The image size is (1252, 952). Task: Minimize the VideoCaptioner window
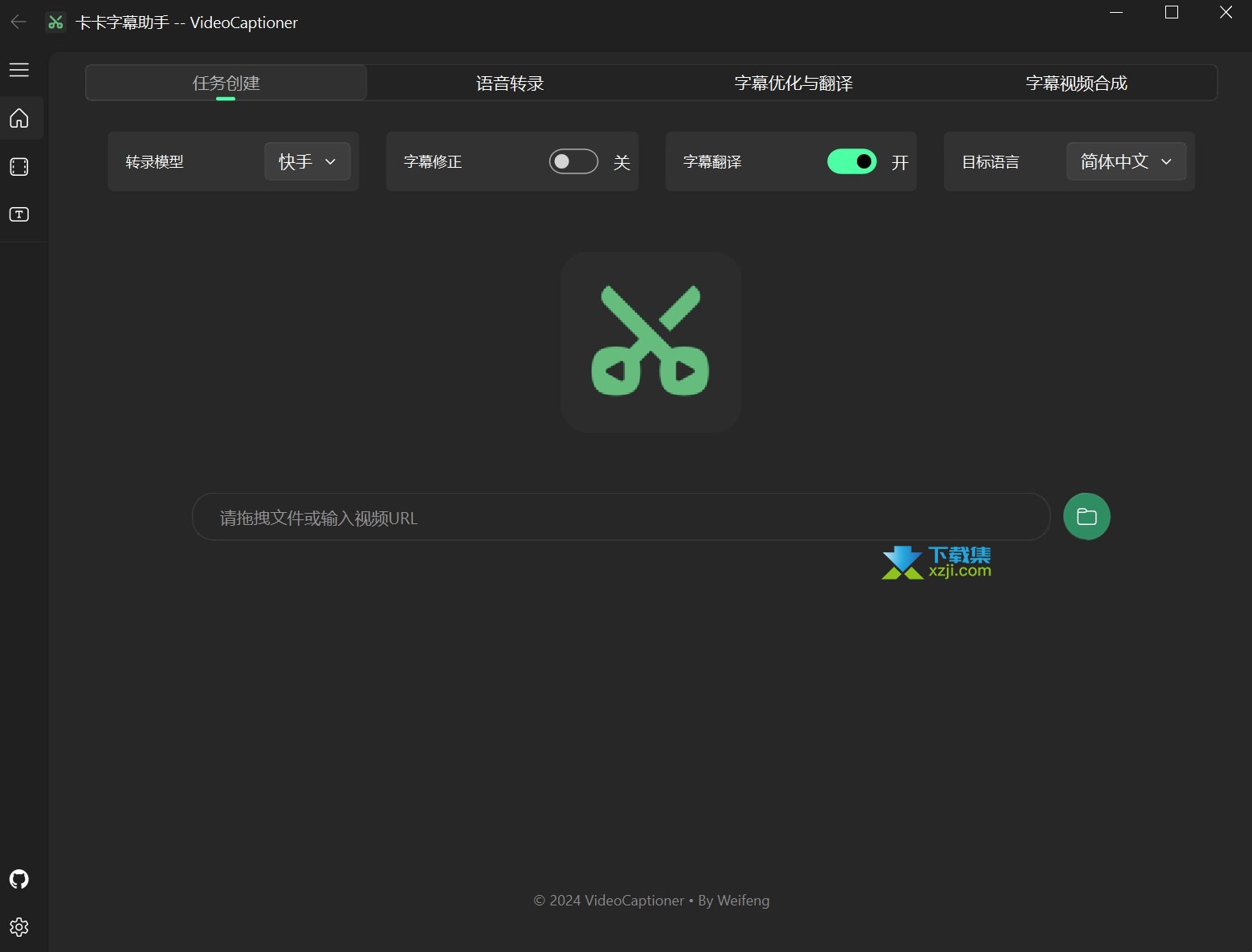[1116, 12]
